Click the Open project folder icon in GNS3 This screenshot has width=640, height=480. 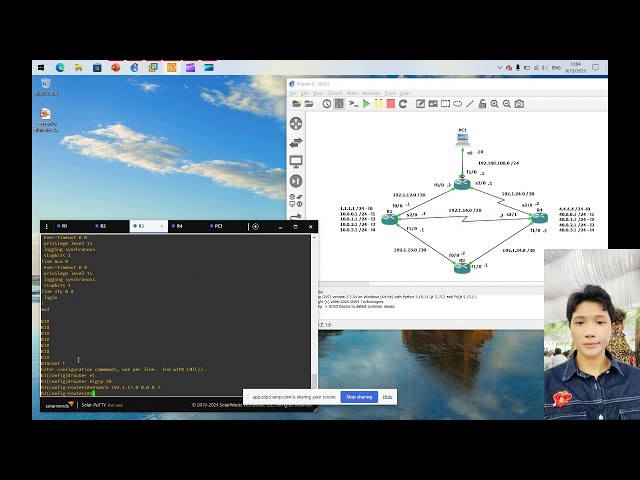click(309, 104)
